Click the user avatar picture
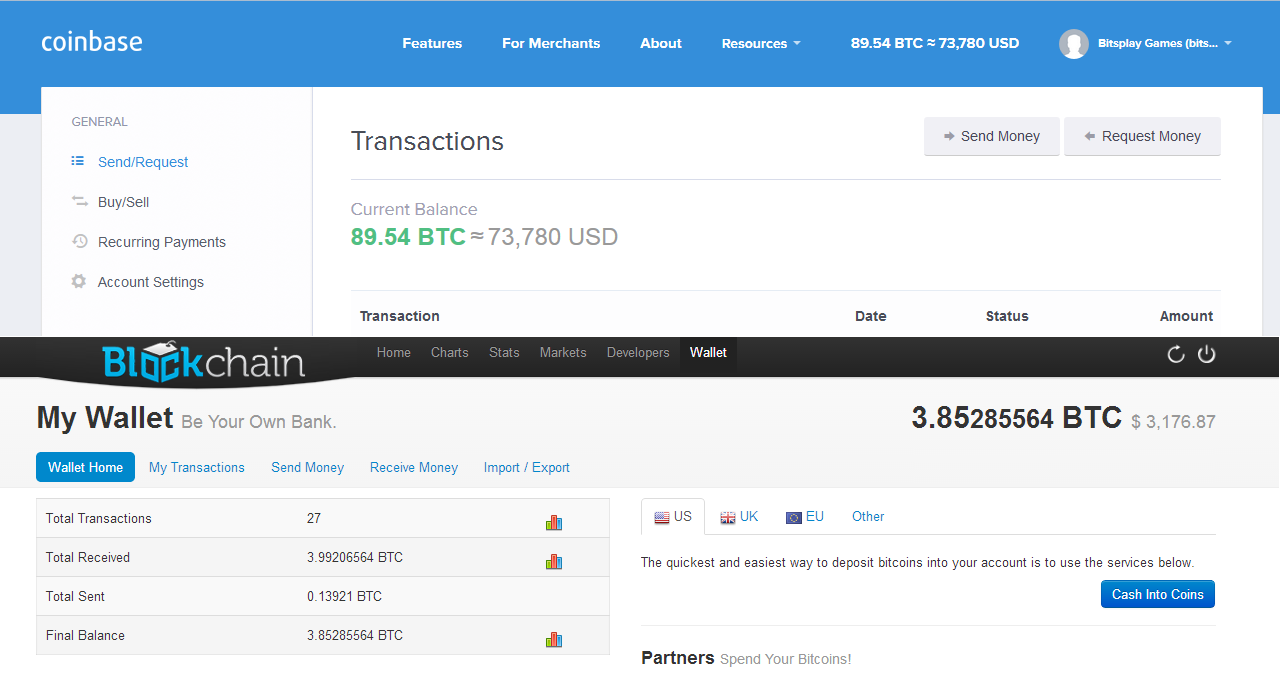Screen dimensions: 1280x674 click(x=1074, y=43)
